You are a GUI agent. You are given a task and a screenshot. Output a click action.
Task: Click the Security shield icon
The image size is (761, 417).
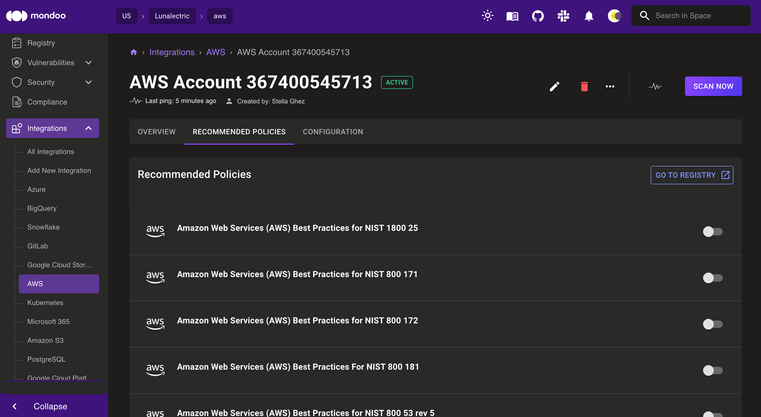point(17,82)
